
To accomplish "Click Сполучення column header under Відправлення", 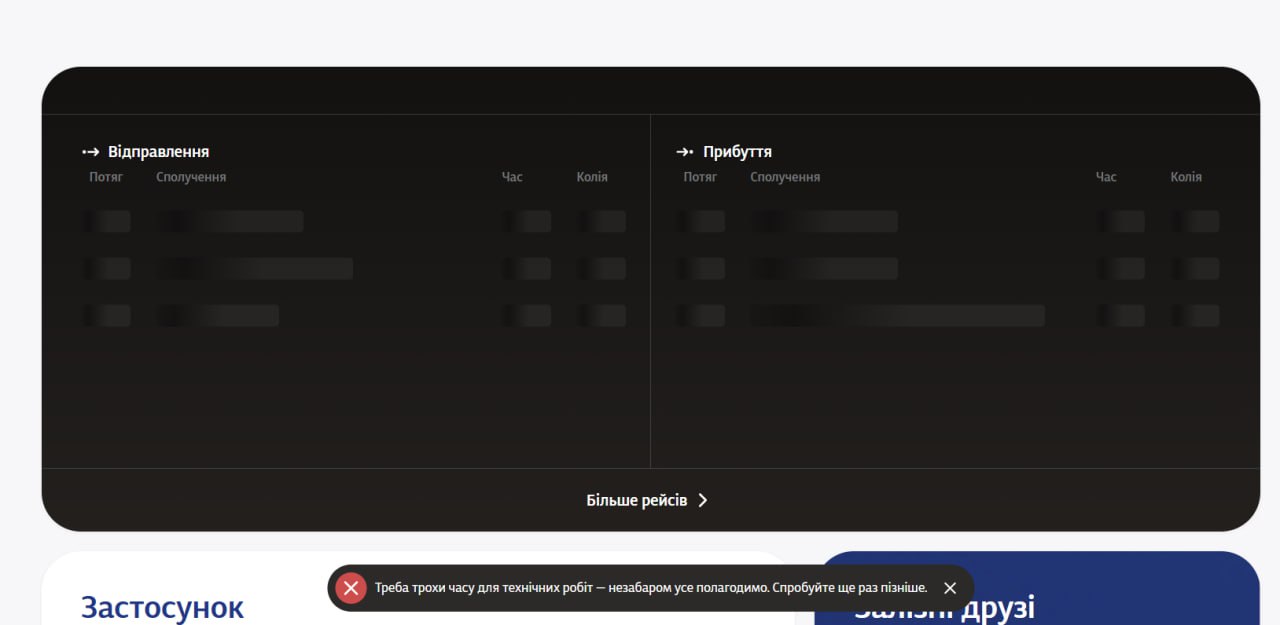I will (x=191, y=177).
